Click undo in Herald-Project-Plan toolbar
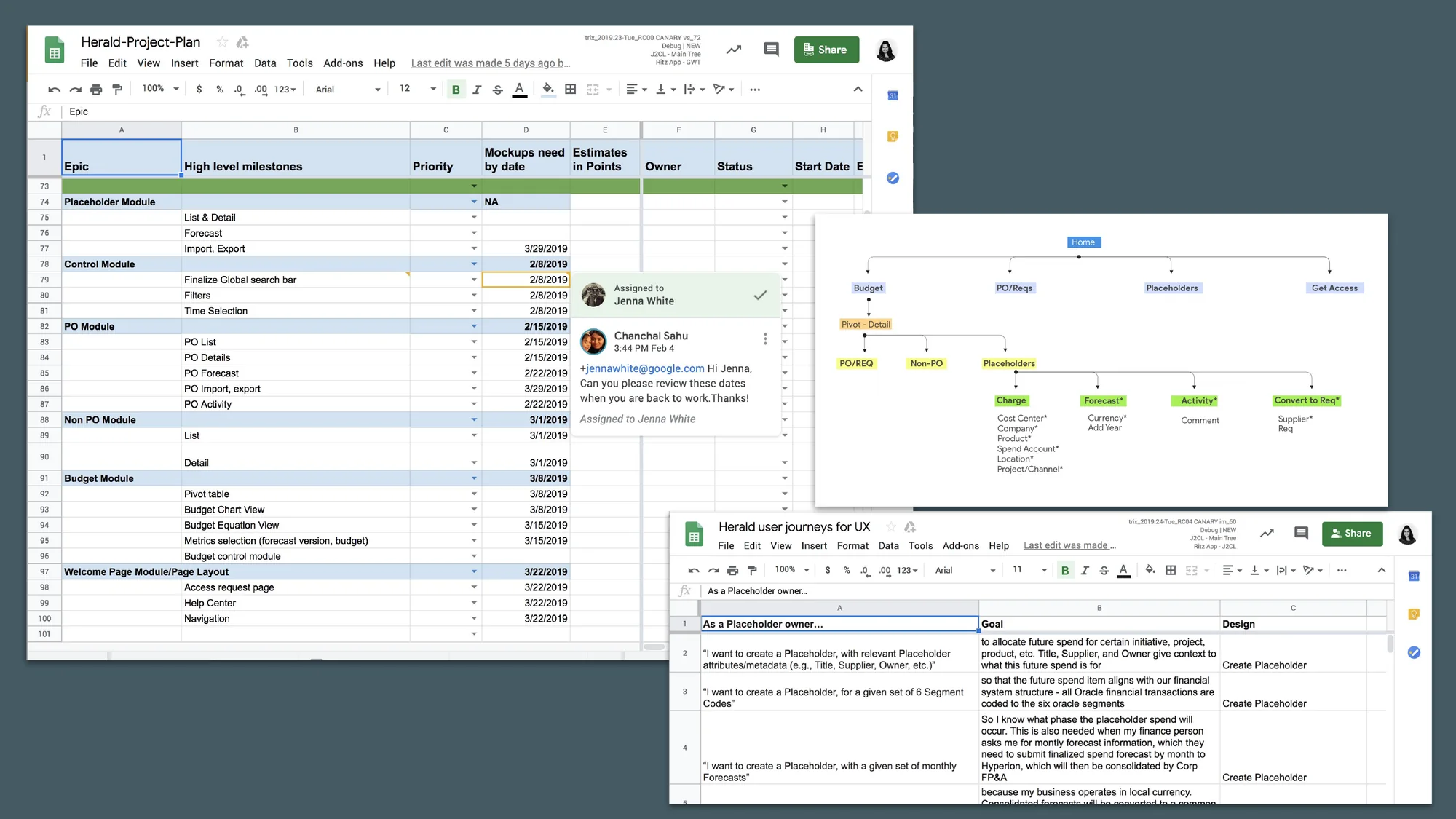 54,90
